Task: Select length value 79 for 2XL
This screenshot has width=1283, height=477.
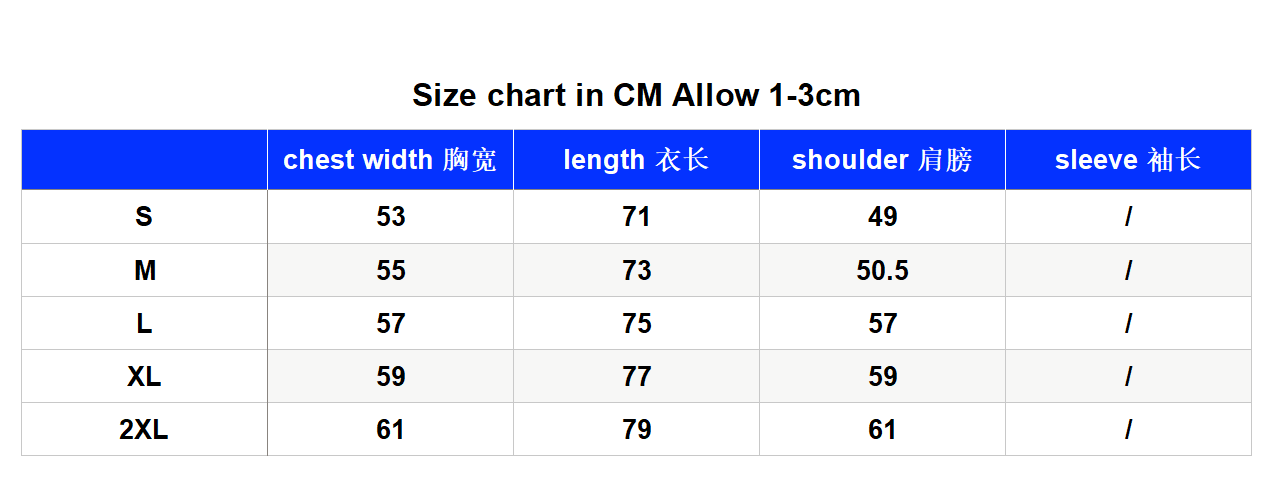Action: point(636,429)
